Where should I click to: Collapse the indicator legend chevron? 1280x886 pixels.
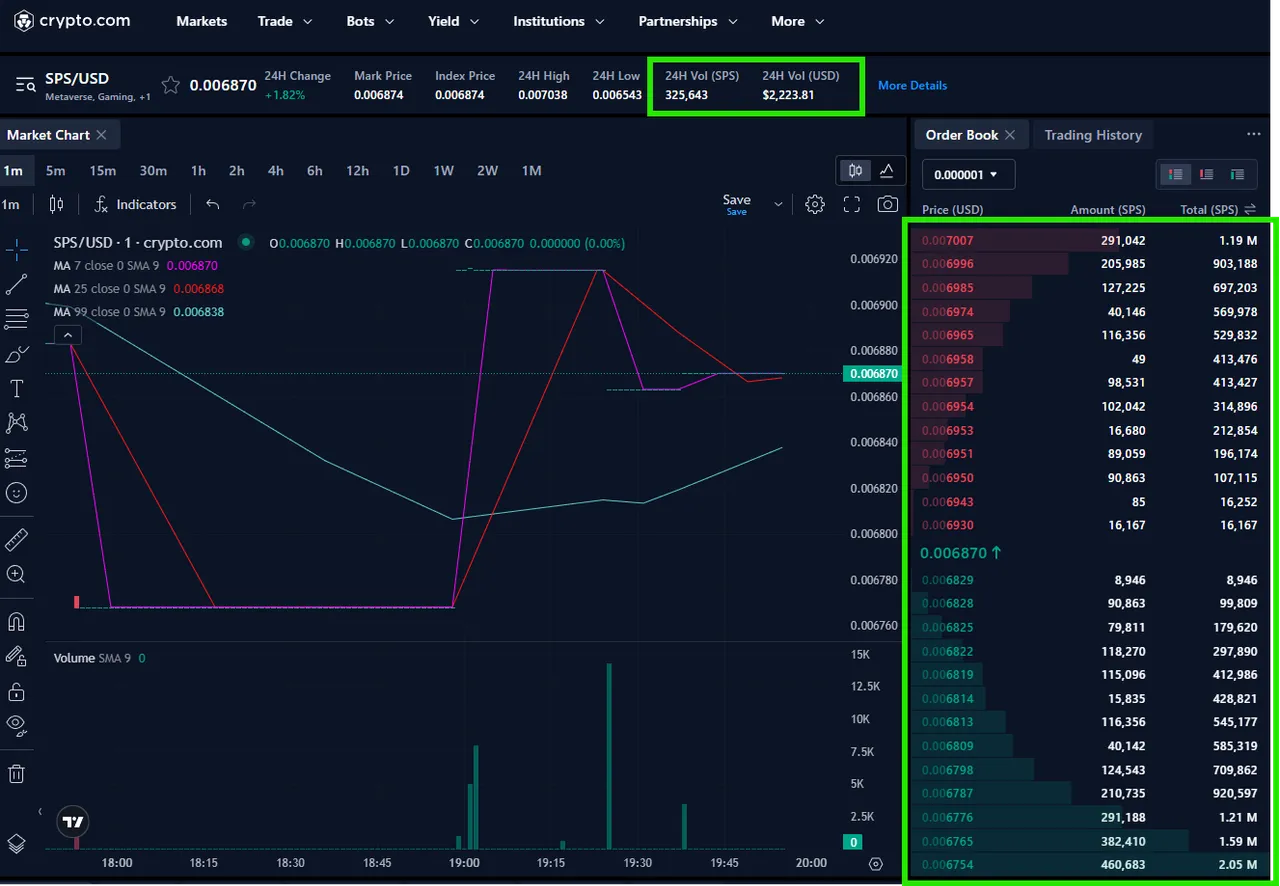click(x=67, y=335)
